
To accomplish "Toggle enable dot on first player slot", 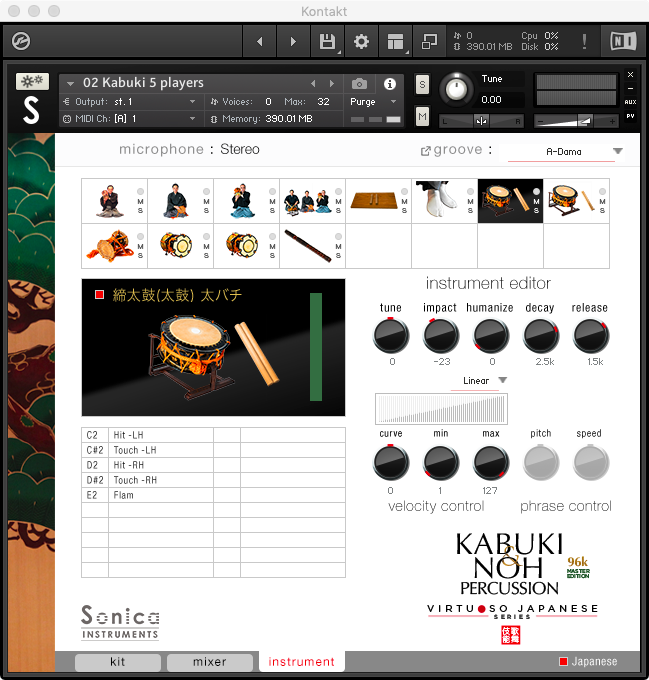I will (140, 191).
